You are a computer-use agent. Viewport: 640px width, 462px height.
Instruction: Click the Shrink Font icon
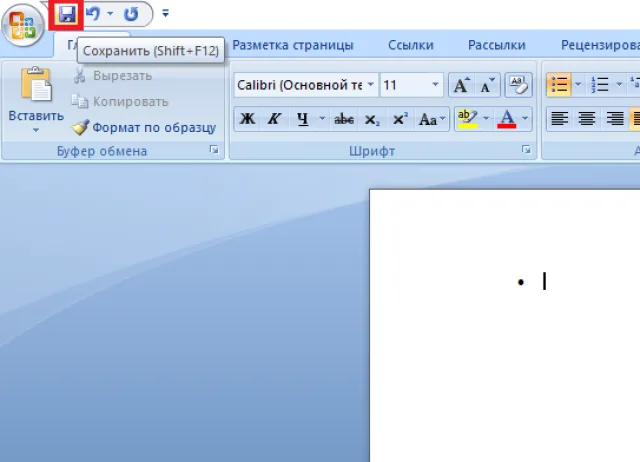click(x=487, y=85)
